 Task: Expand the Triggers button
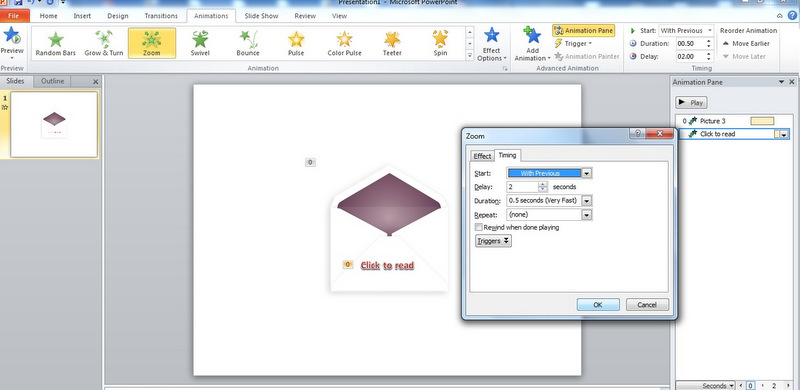point(493,241)
